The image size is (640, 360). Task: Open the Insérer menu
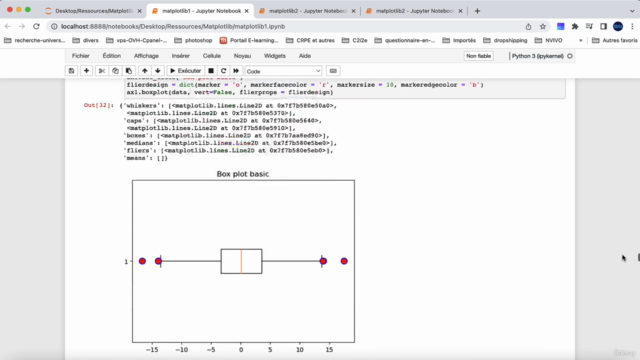(180, 56)
